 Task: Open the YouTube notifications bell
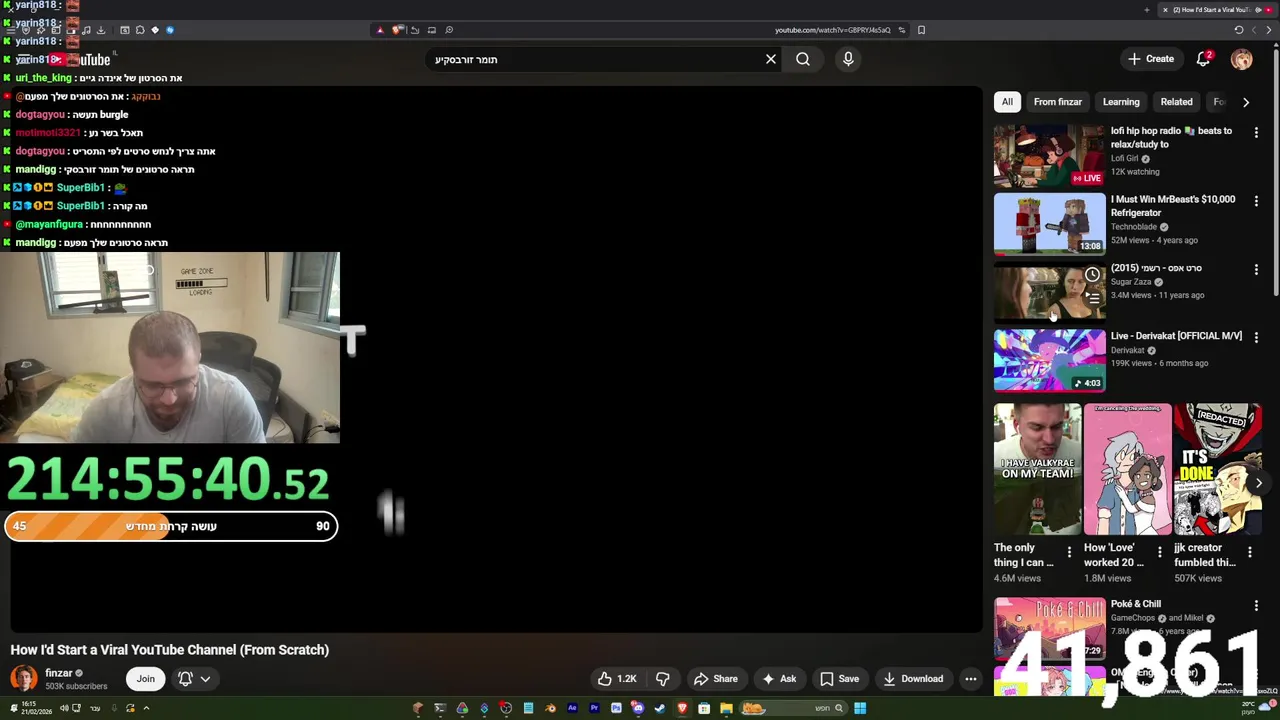click(1204, 59)
